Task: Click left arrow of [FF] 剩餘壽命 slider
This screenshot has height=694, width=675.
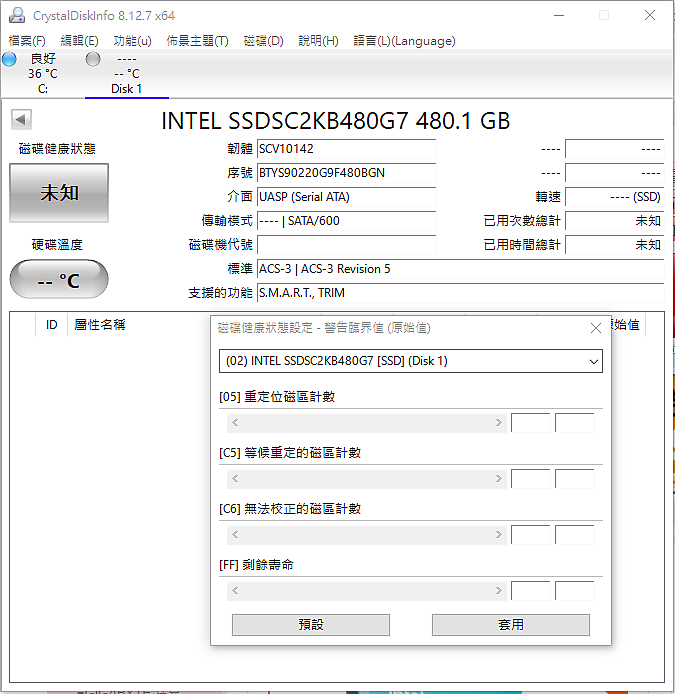Action: point(235,590)
